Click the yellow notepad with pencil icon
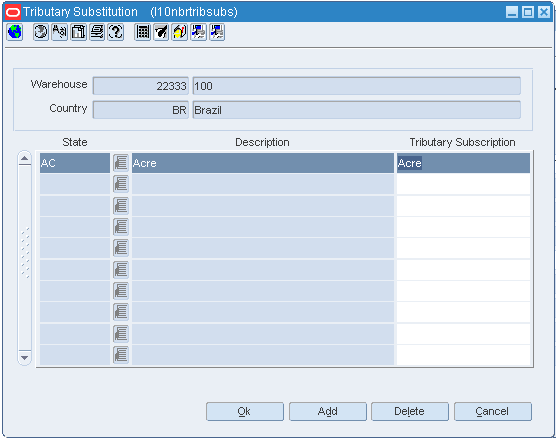The image size is (556, 440). tap(180, 32)
